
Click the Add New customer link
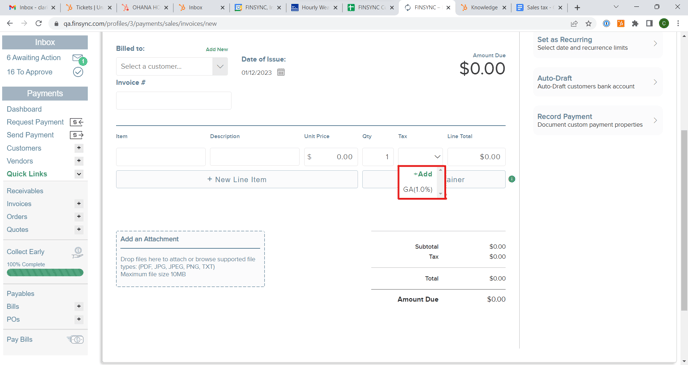coord(217,49)
